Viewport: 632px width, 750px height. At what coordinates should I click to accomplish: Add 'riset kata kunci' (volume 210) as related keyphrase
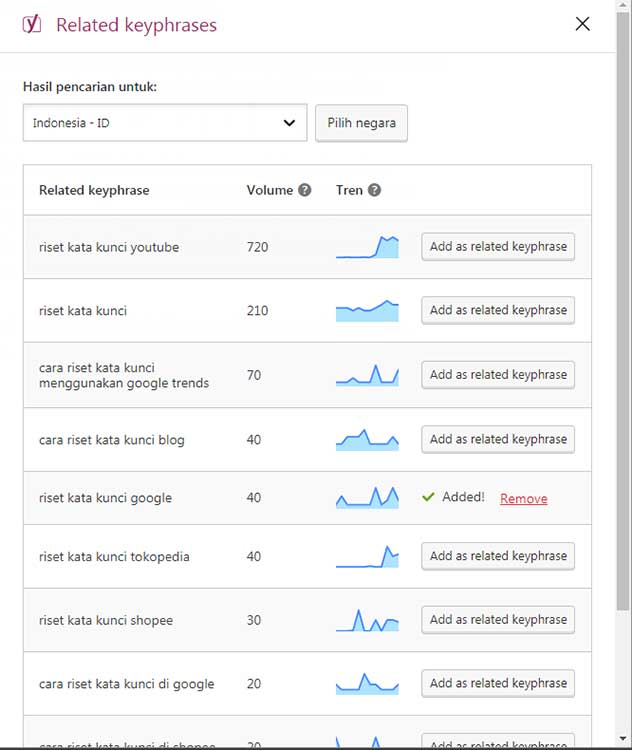point(498,310)
